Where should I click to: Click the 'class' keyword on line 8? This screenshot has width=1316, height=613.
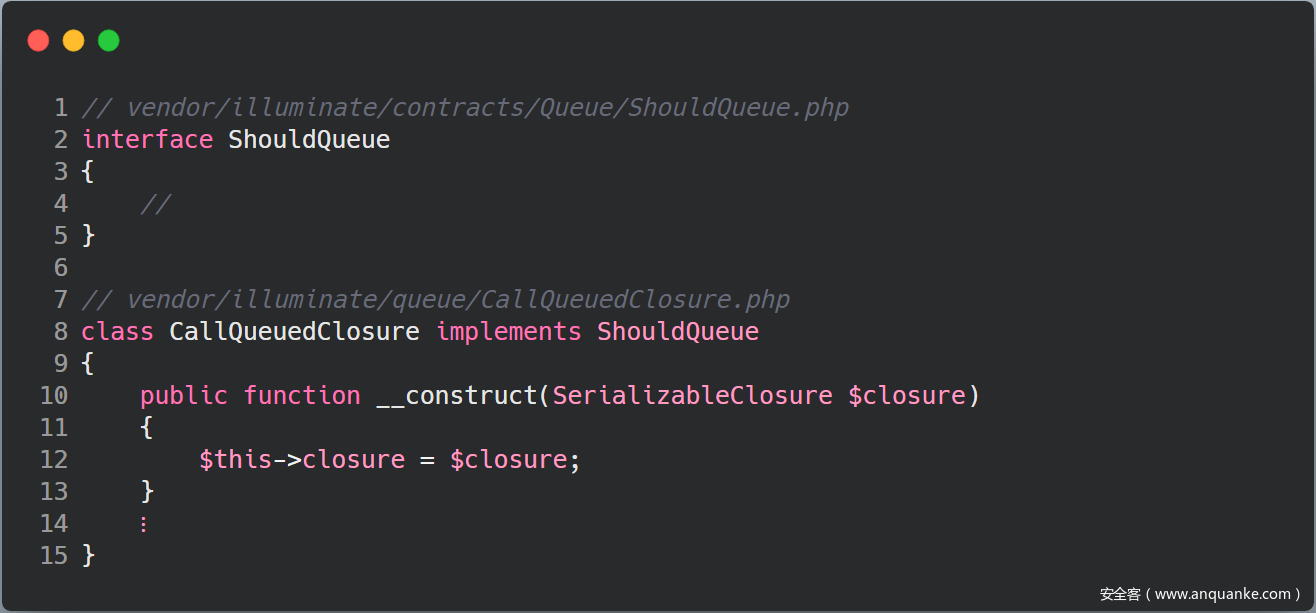(x=117, y=332)
